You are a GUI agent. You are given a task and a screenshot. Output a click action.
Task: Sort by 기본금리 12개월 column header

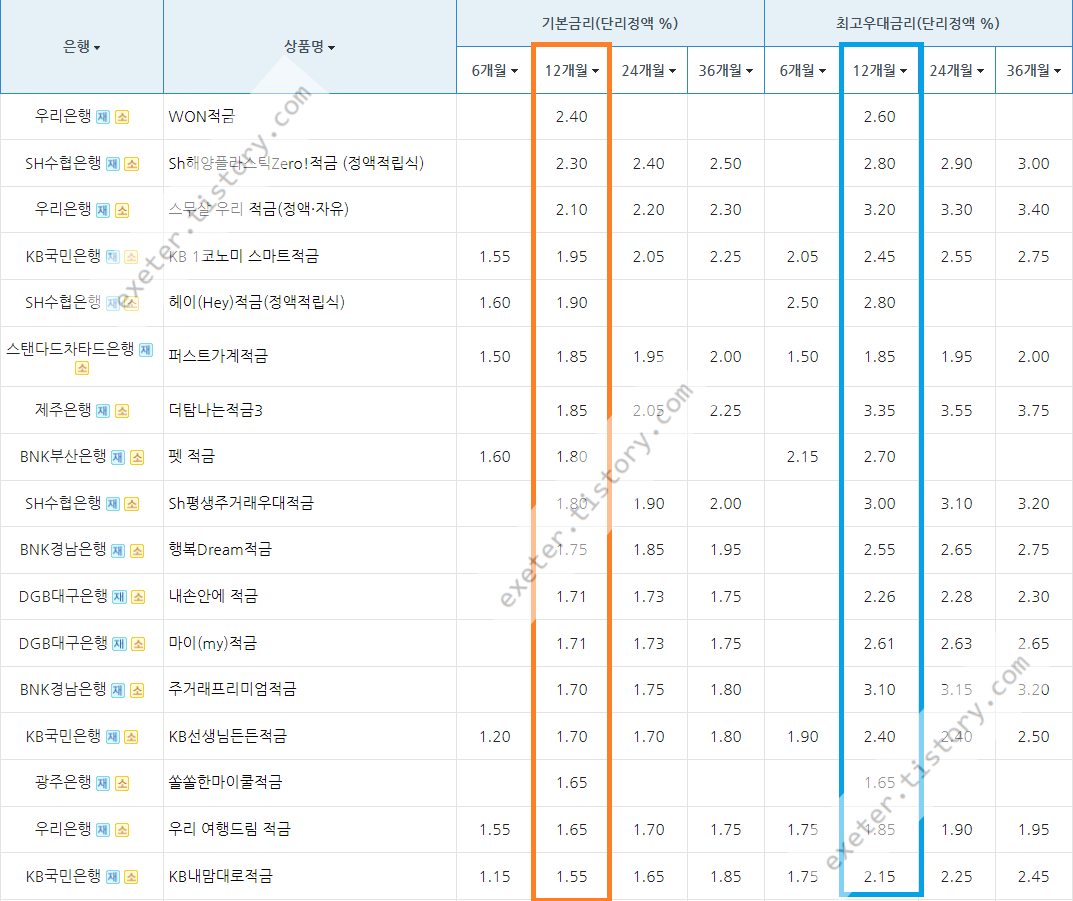pyautogui.click(x=571, y=70)
